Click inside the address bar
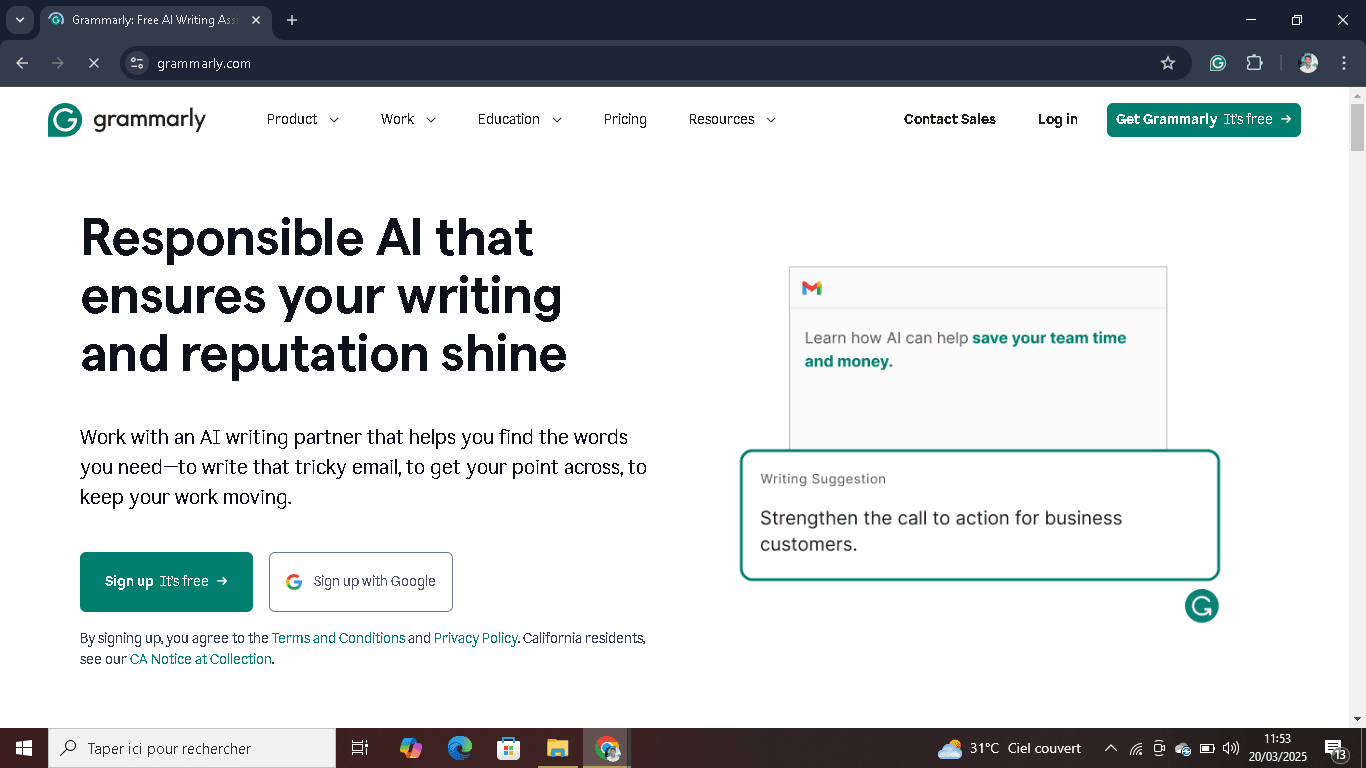This screenshot has height=768, width=1366. 400,62
